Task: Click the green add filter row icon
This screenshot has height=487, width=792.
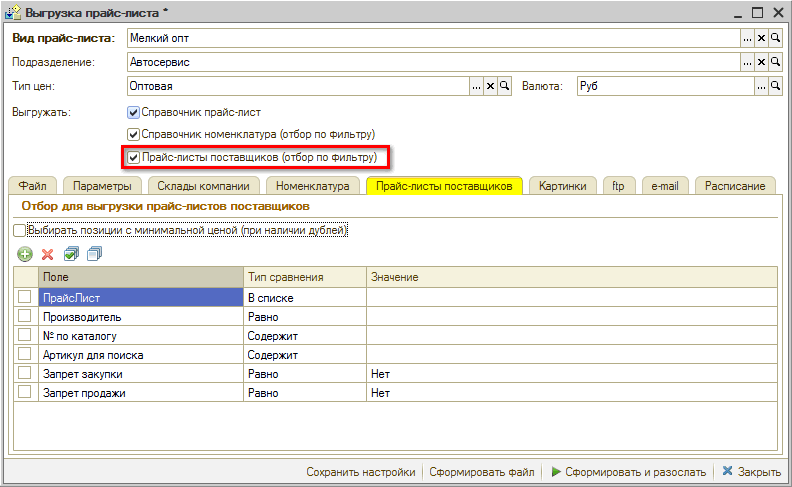Action: click(x=25, y=255)
